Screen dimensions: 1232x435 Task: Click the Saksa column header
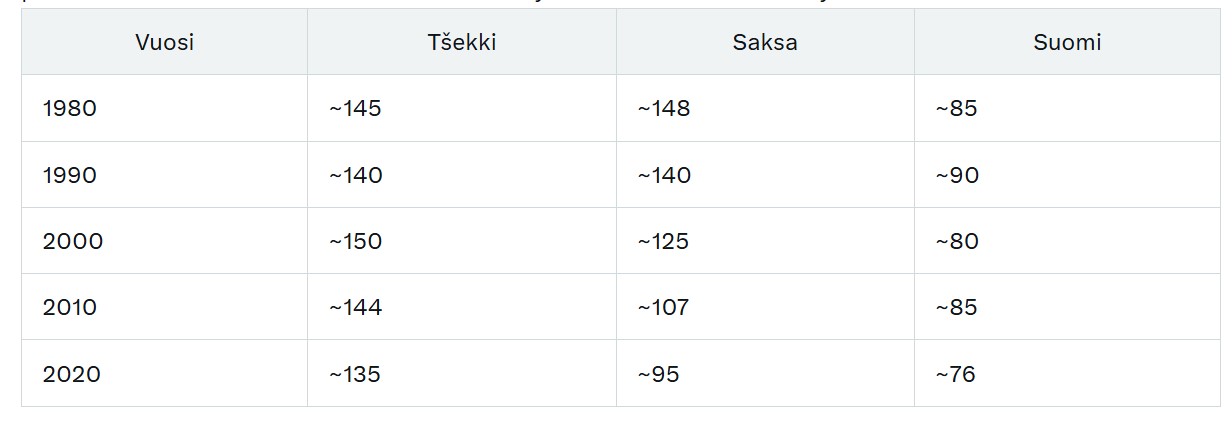click(x=765, y=42)
